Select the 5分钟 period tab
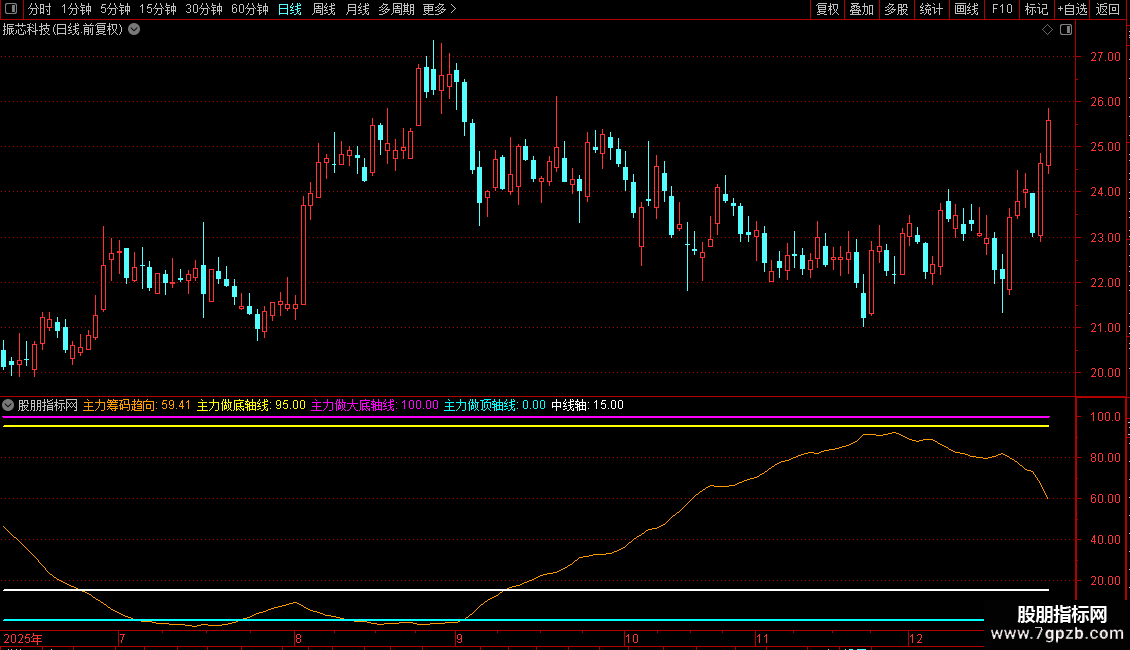1130x650 pixels. (115, 9)
